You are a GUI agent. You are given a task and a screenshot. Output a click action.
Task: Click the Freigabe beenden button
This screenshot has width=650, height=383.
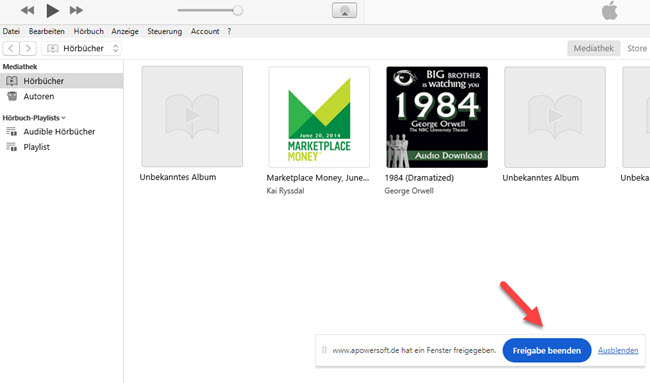click(547, 350)
